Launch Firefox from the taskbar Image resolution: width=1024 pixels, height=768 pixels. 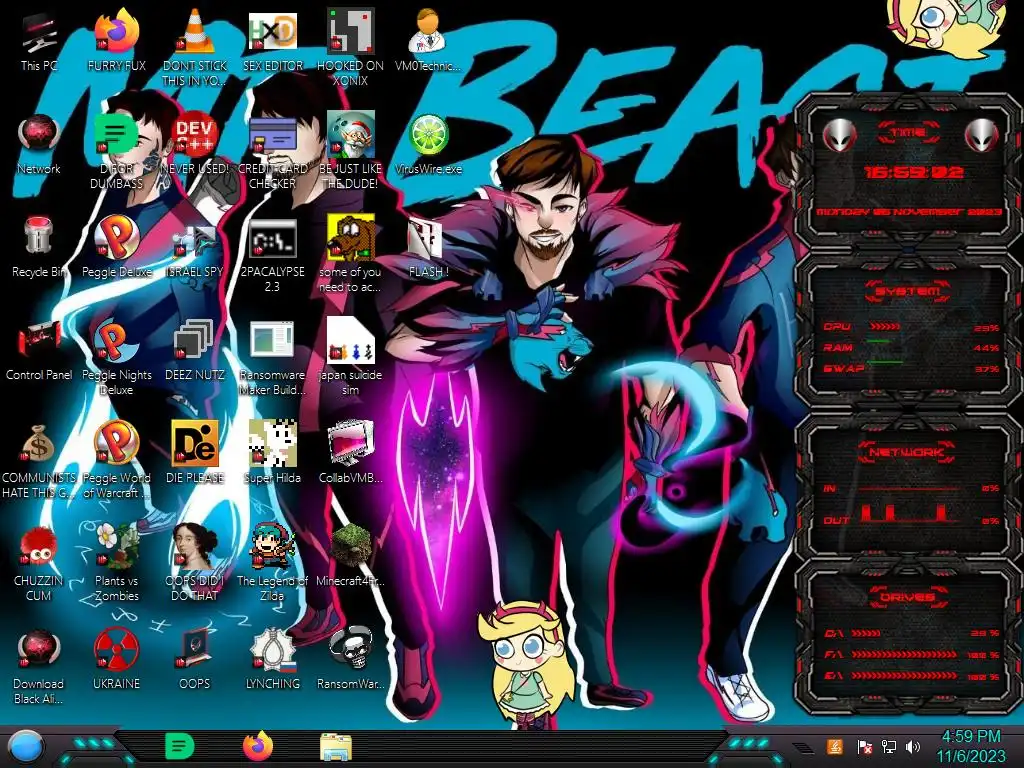(x=257, y=746)
